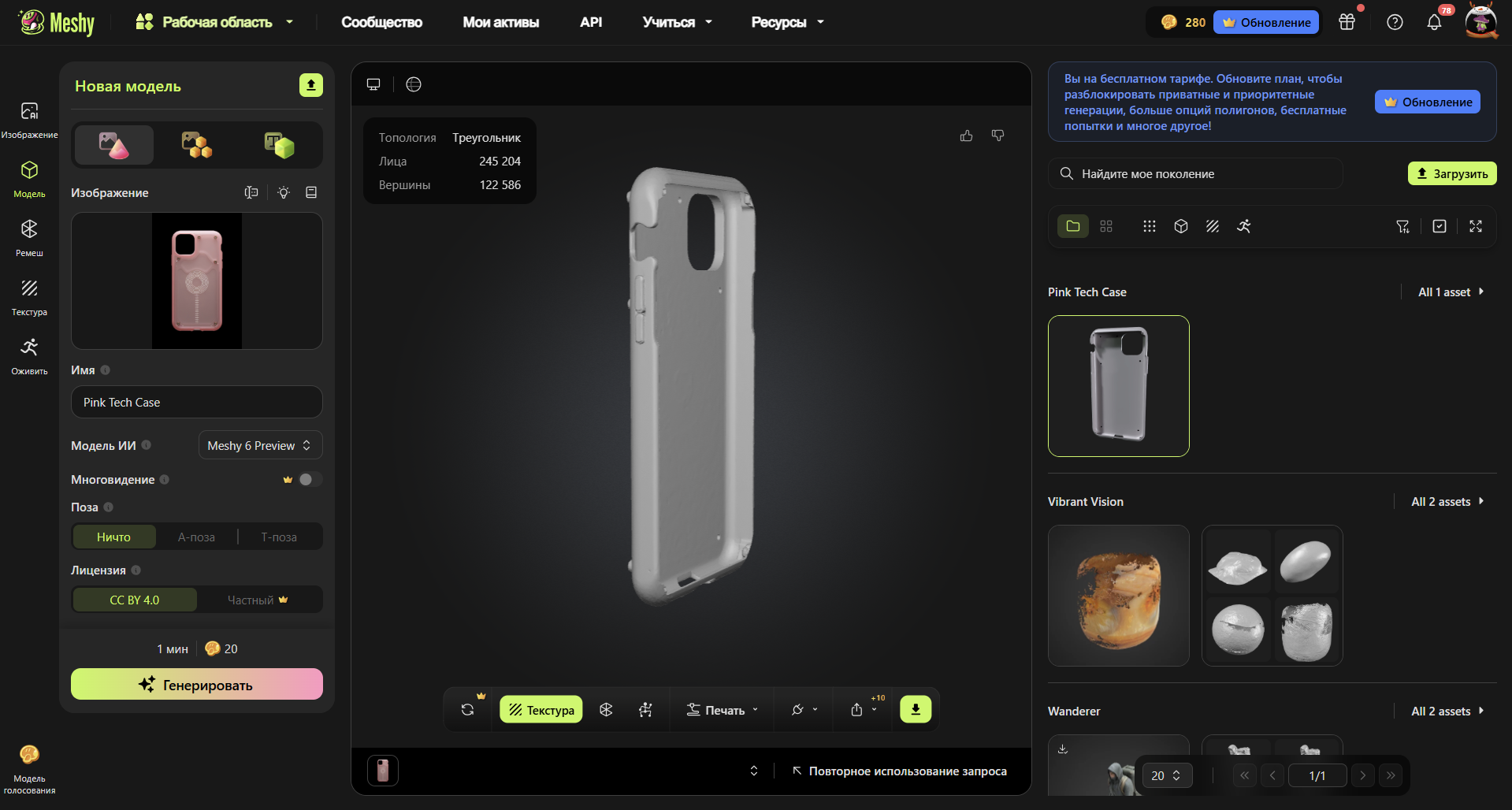Open the Рабочая область menu
The image size is (1512, 810).
(x=214, y=22)
